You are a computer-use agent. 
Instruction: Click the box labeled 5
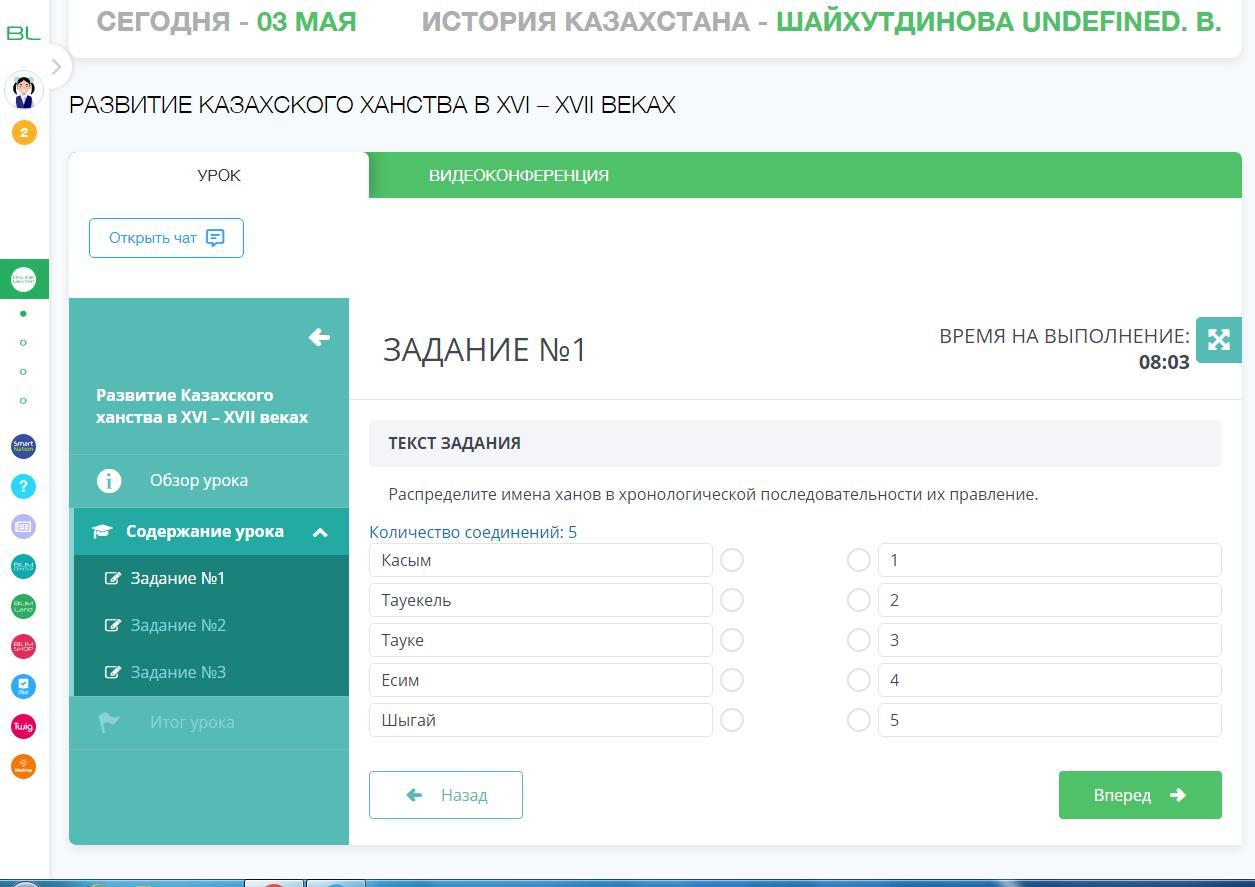point(1050,720)
